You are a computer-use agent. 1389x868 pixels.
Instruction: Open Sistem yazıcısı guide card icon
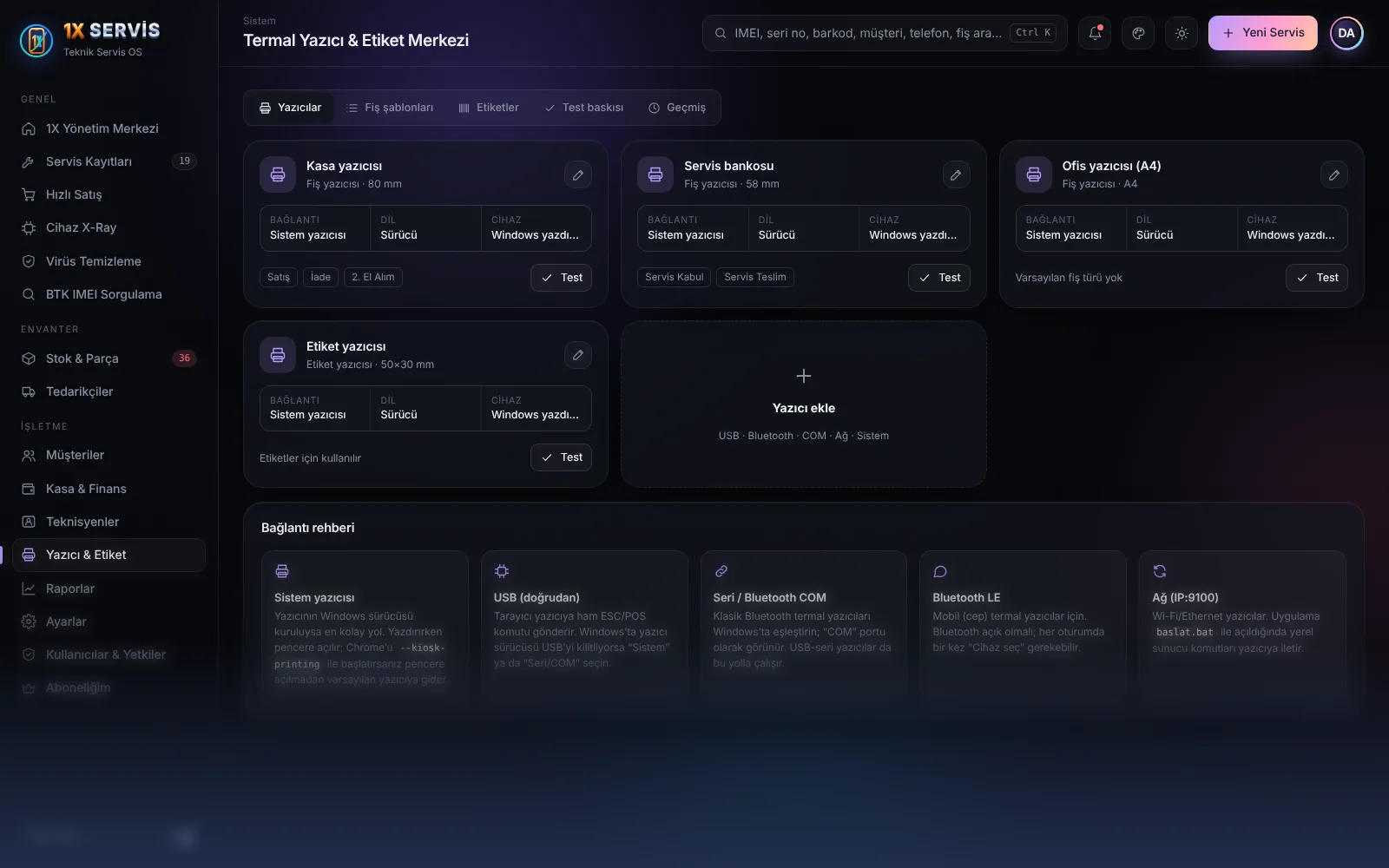282,571
